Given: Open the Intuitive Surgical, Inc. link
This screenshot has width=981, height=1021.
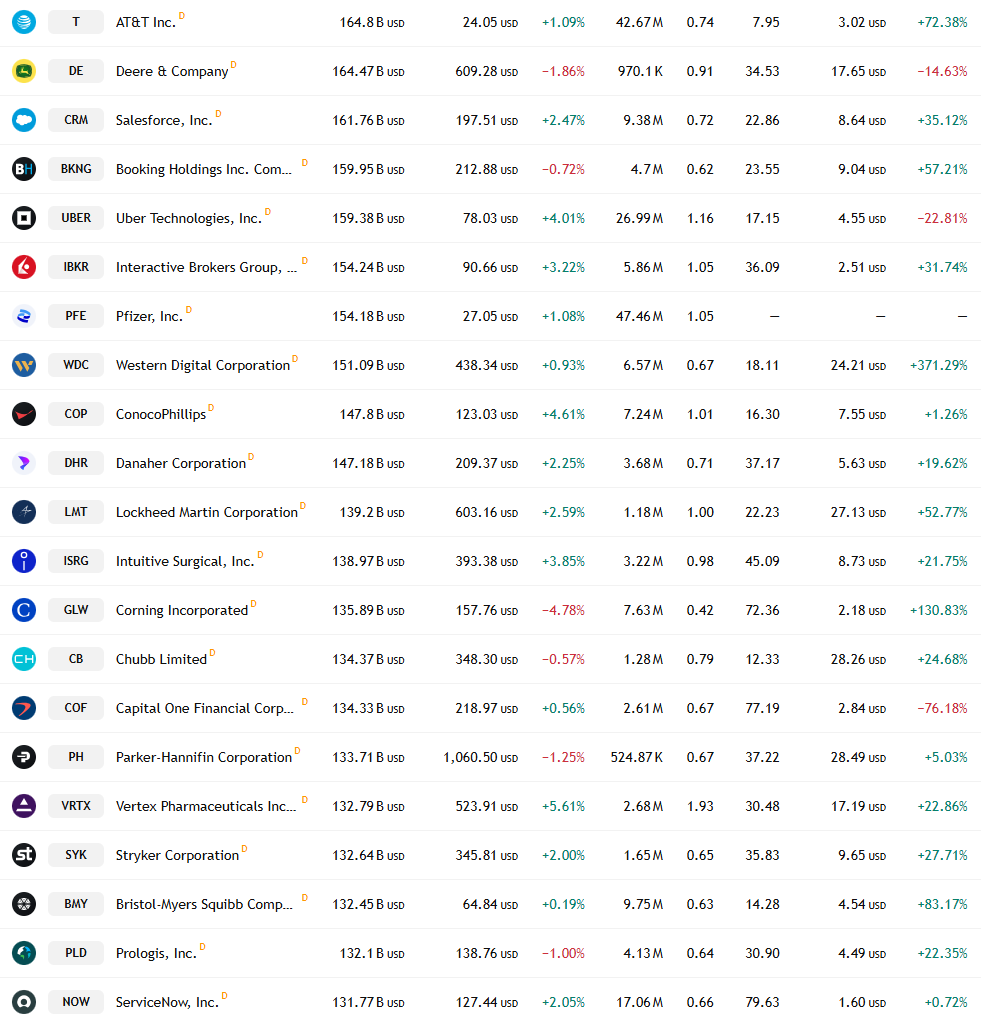Looking at the screenshot, I should click(x=185, y=561).
